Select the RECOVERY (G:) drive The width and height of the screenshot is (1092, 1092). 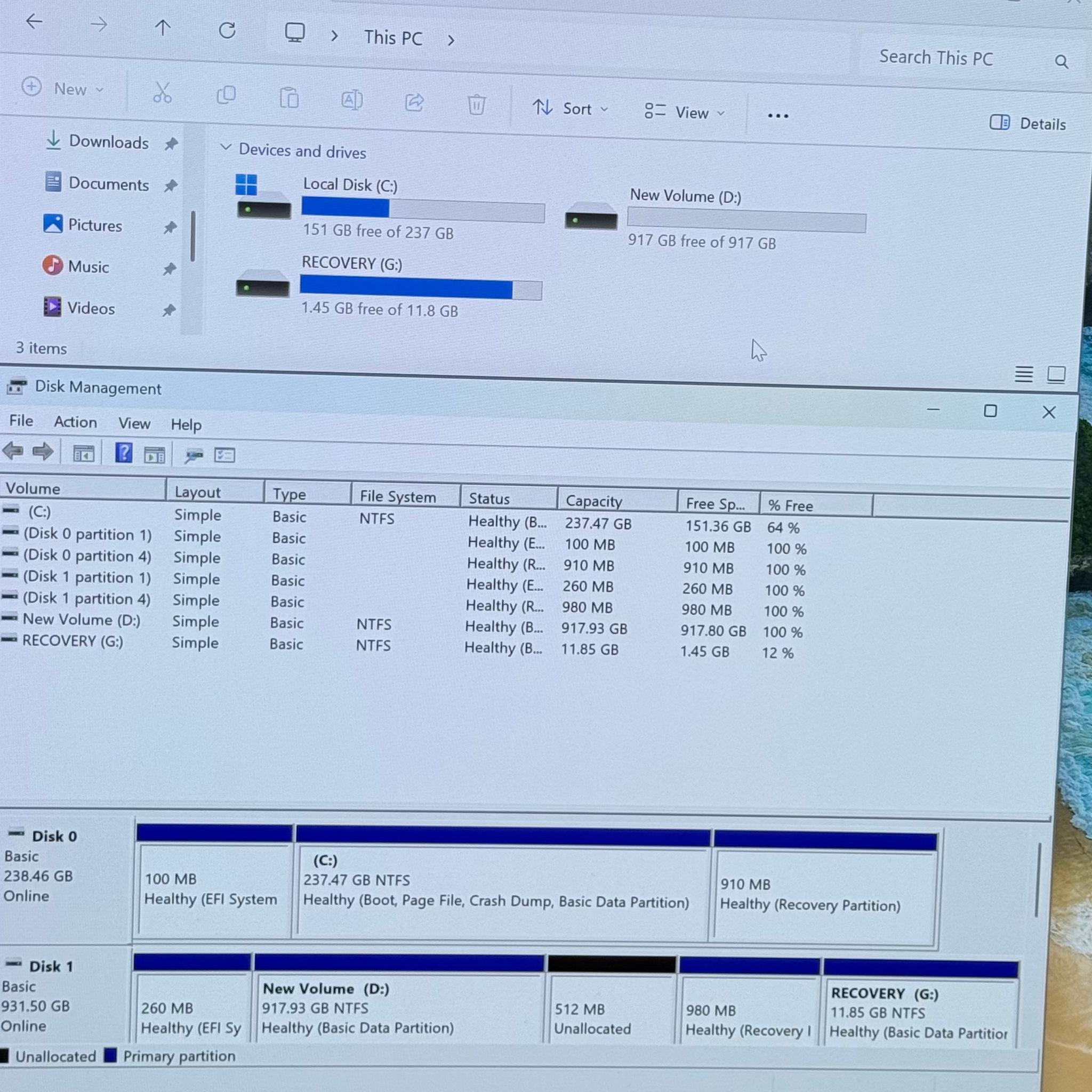point(389,286)
